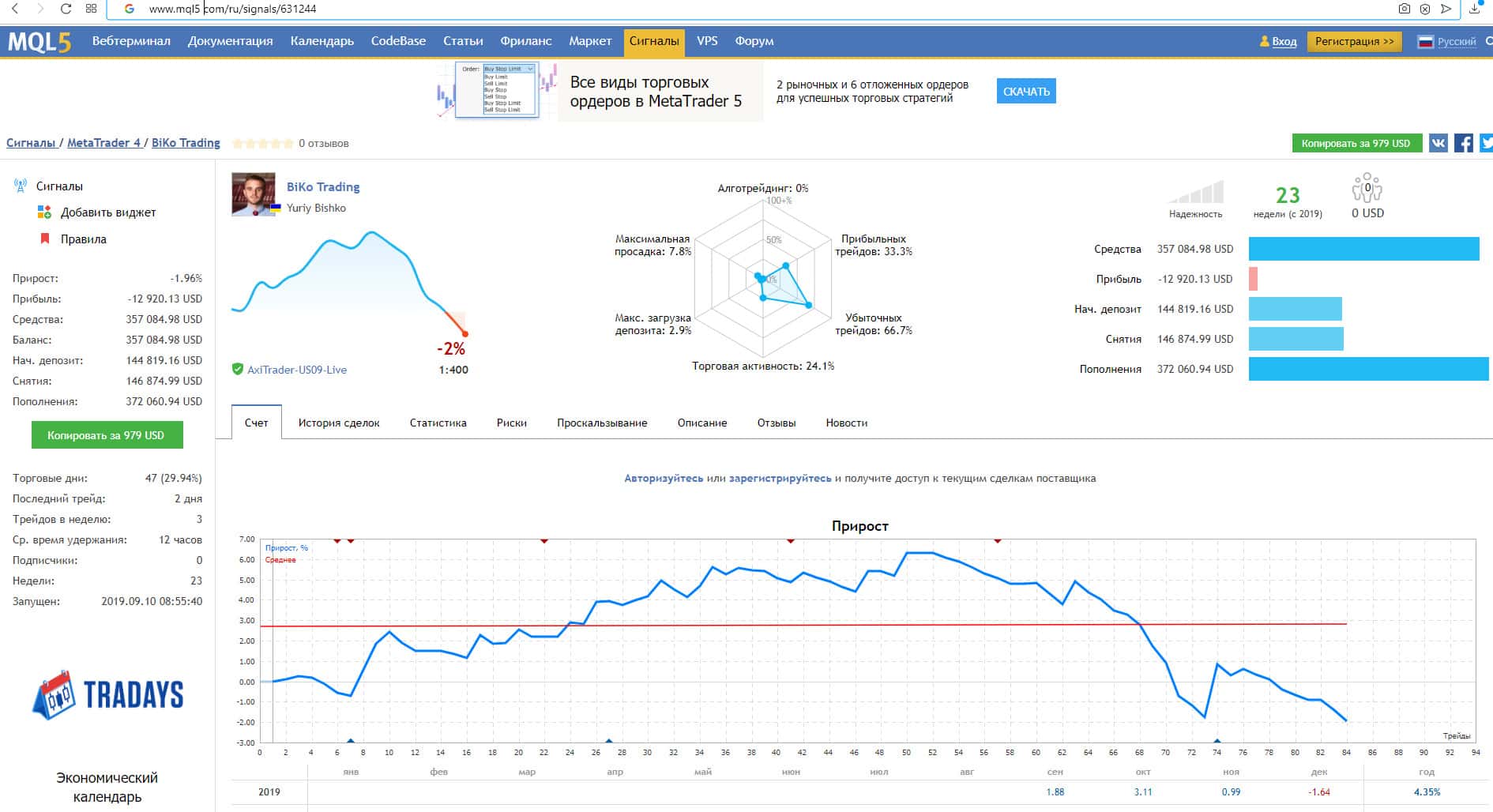Viewport: 1493px width, 812px height.
Task: Click the BiKo Trading author photo
Action: coord(253,194)
